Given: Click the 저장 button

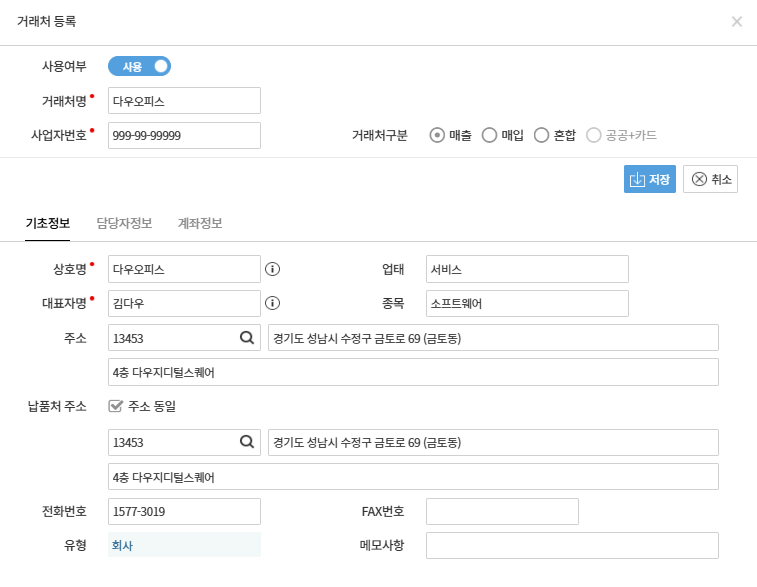Looking at the screenshot, I should click(x=650, y=179).
